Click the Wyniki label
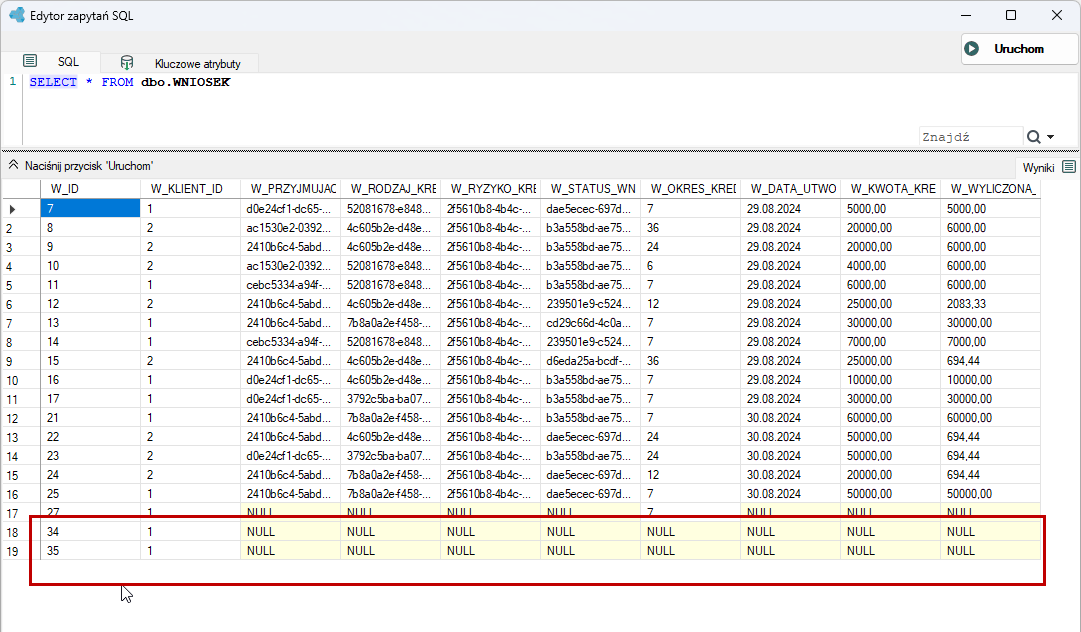Image resolution: width=1081 pixels, height=632 pixels. tap(1038, 168)
